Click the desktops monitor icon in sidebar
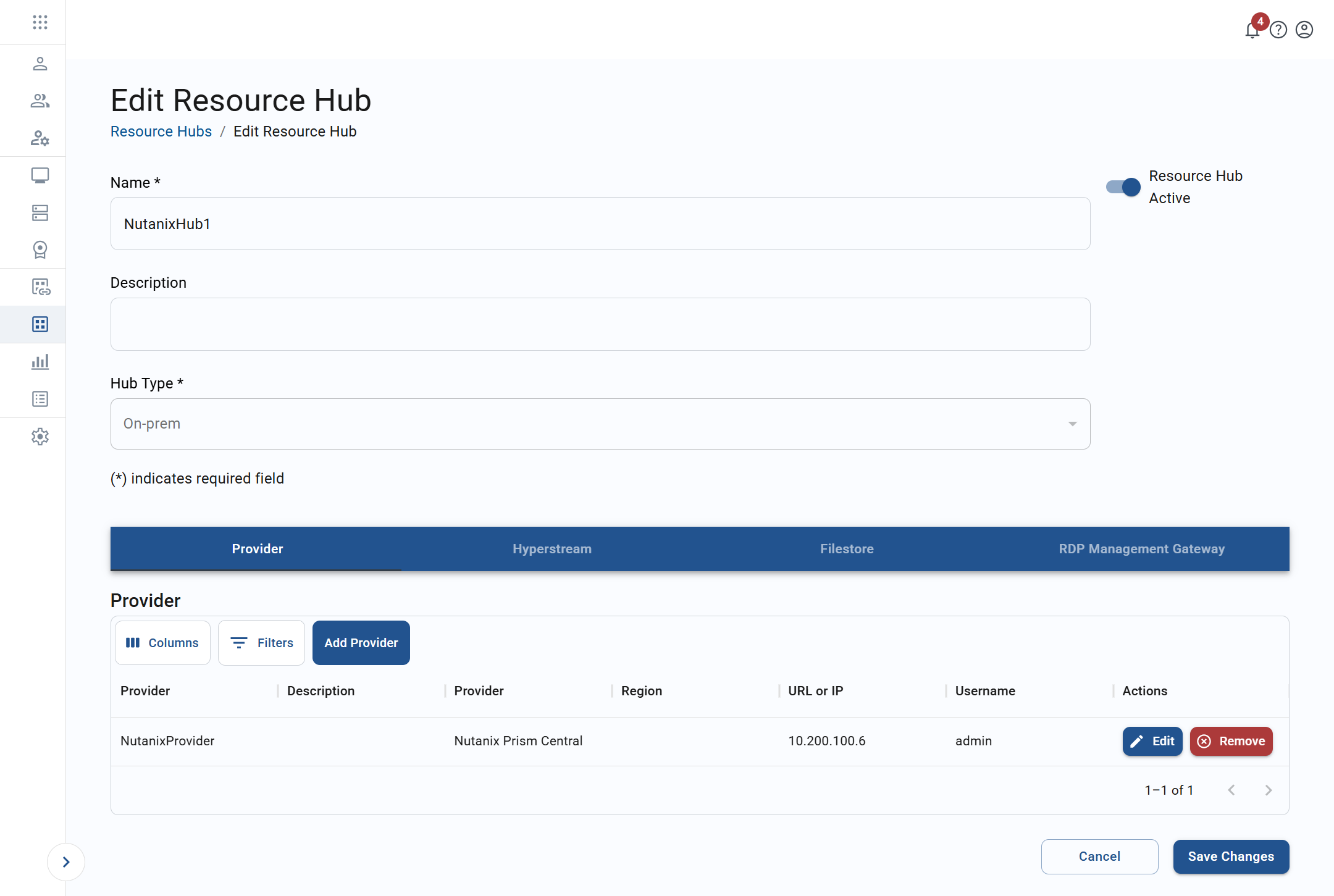The width and height of the screenshot is (1334, 896). [40, 175]
